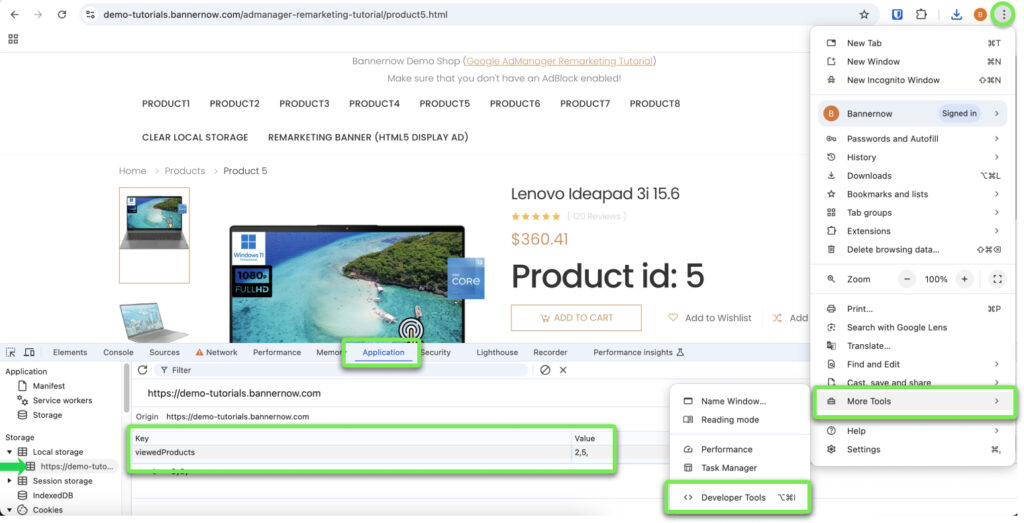Expand the Find and Edit submenu
1024x523 pixels.
click(912, 364)
